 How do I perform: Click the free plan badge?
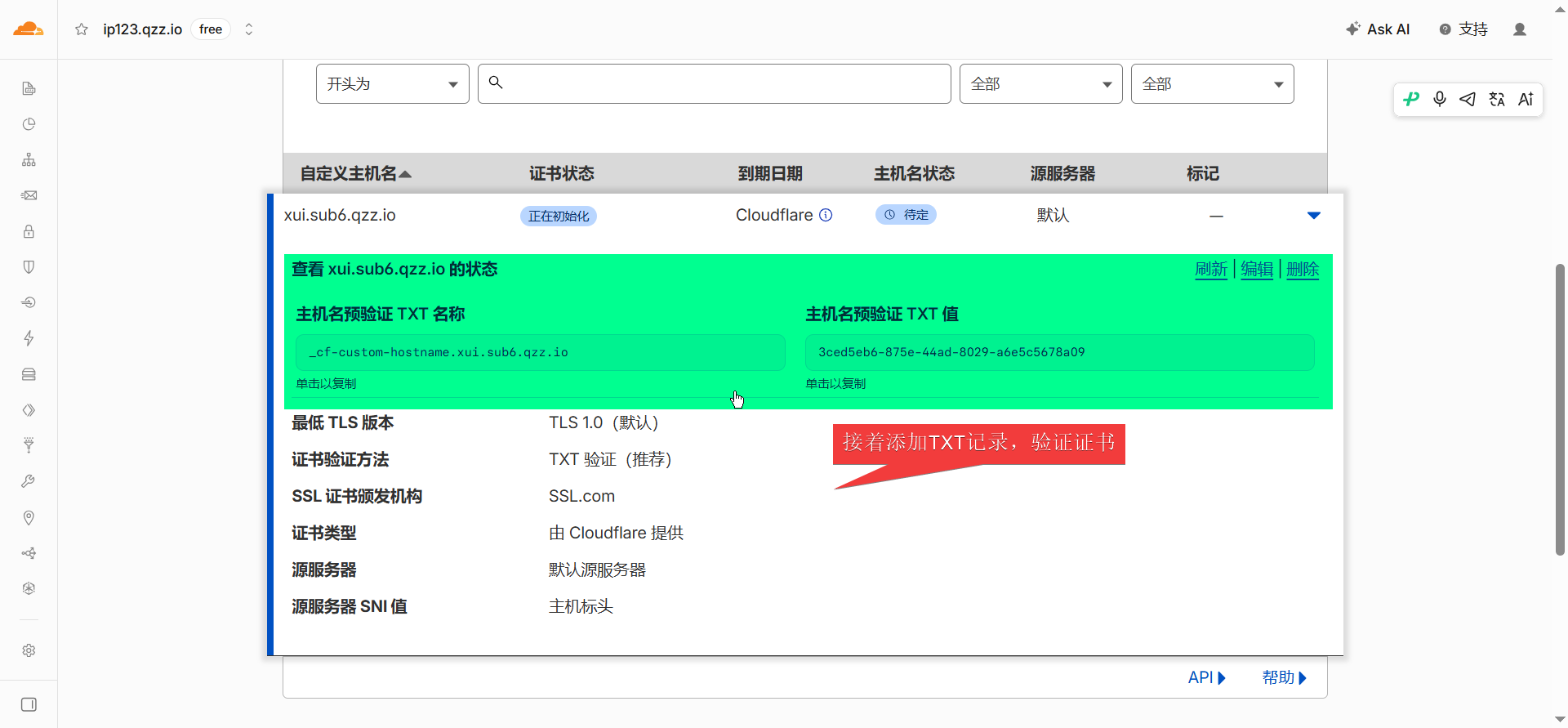[x=211, y=29]
